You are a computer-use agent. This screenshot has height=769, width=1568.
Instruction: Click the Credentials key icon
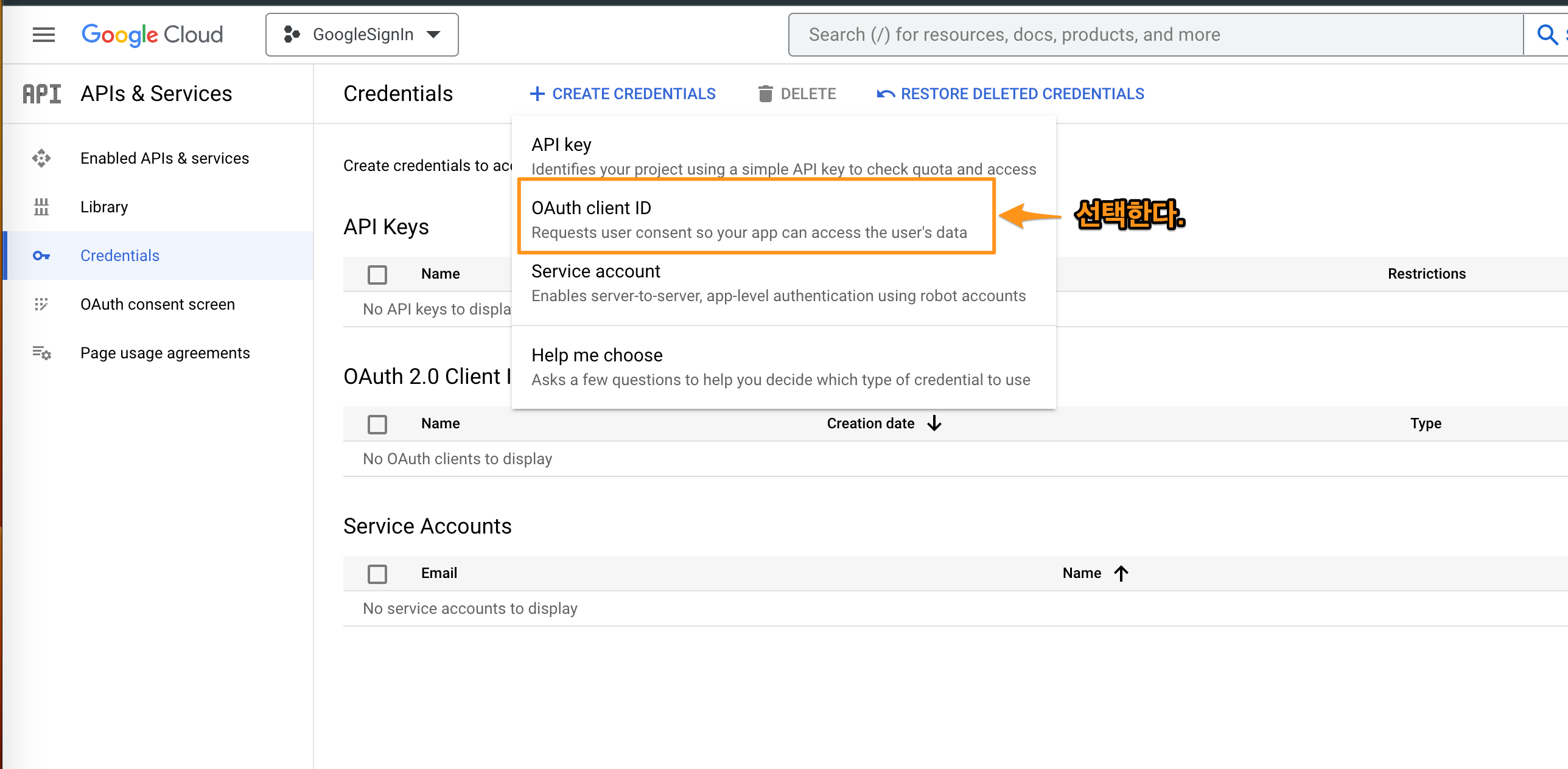pyautogui.click(x=41, y=256)
